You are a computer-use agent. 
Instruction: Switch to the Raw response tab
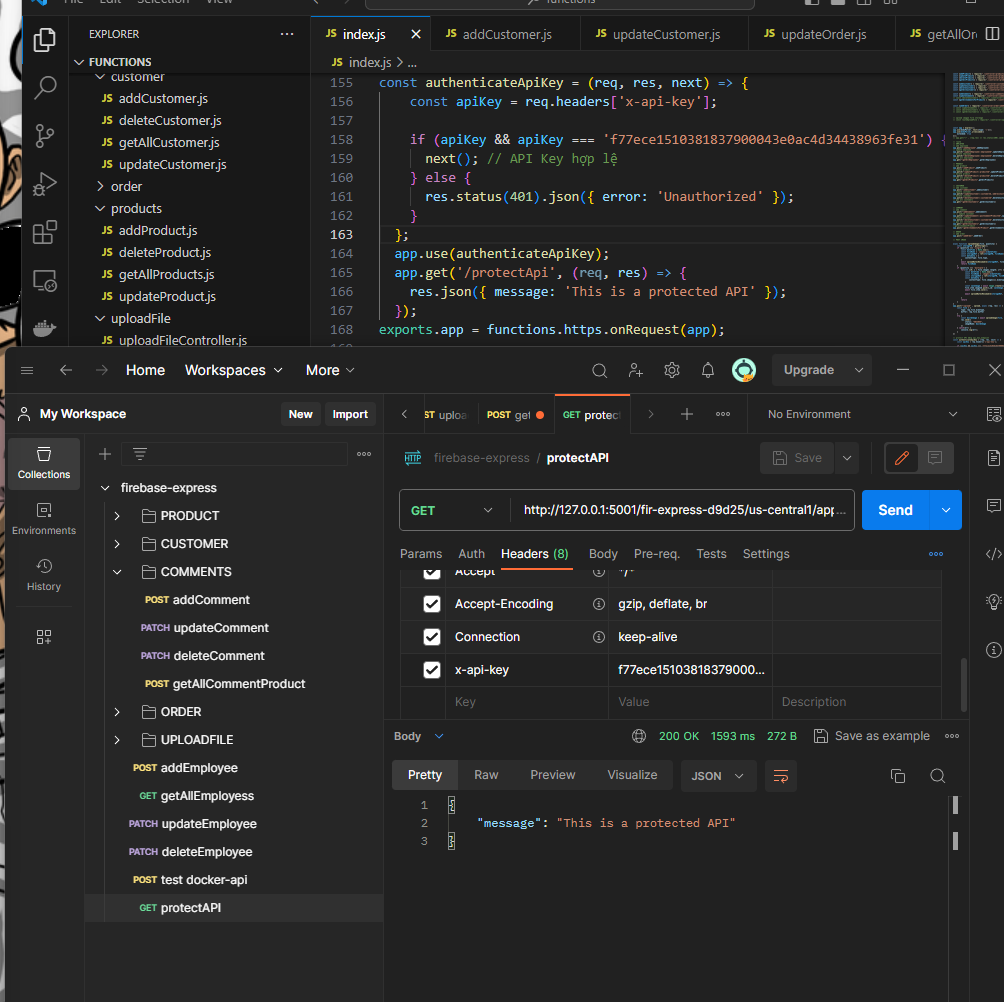(486, 775)
